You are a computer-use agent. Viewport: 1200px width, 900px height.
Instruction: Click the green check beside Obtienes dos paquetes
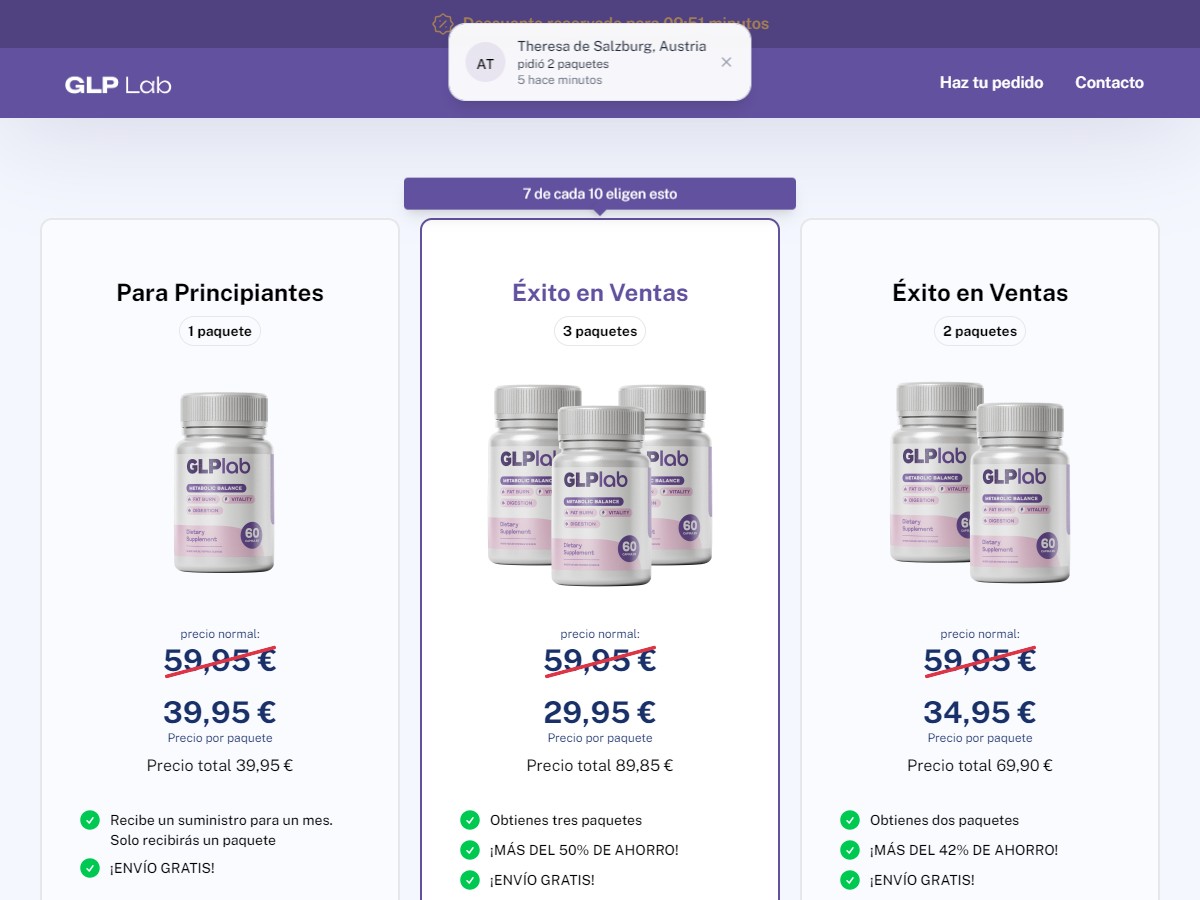849,820
